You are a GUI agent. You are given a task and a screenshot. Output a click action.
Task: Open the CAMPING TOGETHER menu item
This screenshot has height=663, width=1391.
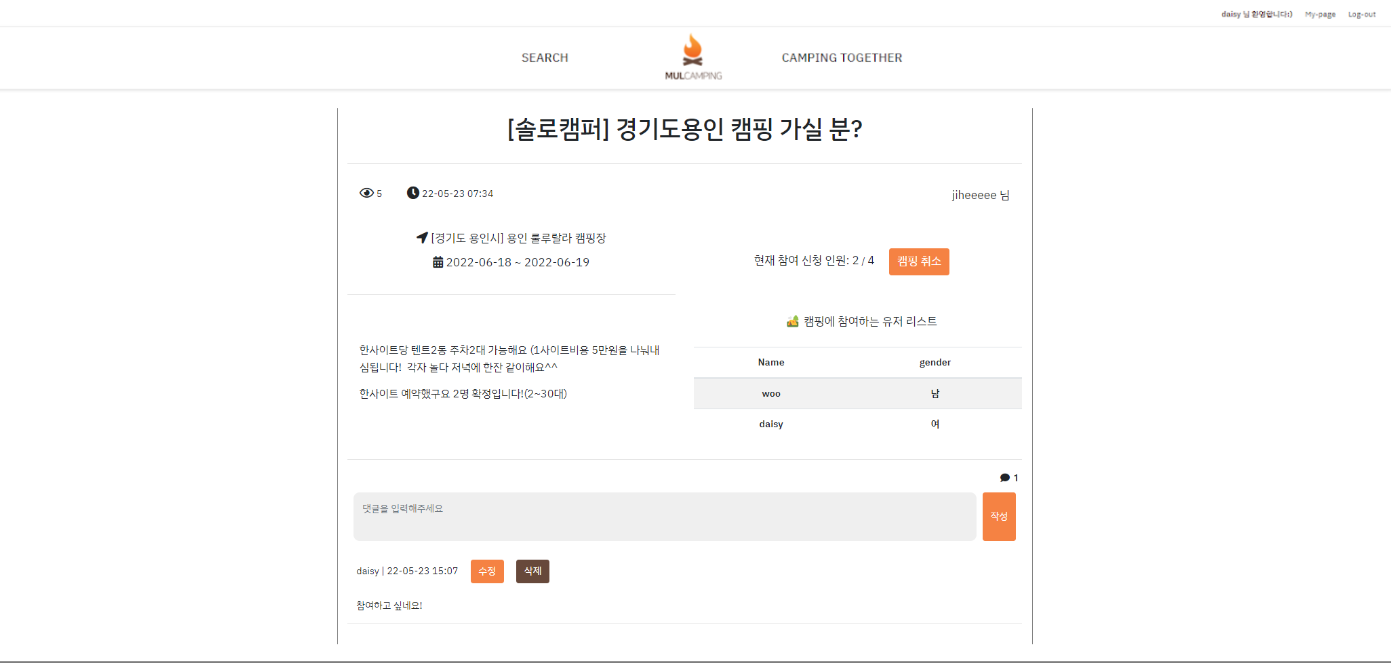[x=841, y=57]
